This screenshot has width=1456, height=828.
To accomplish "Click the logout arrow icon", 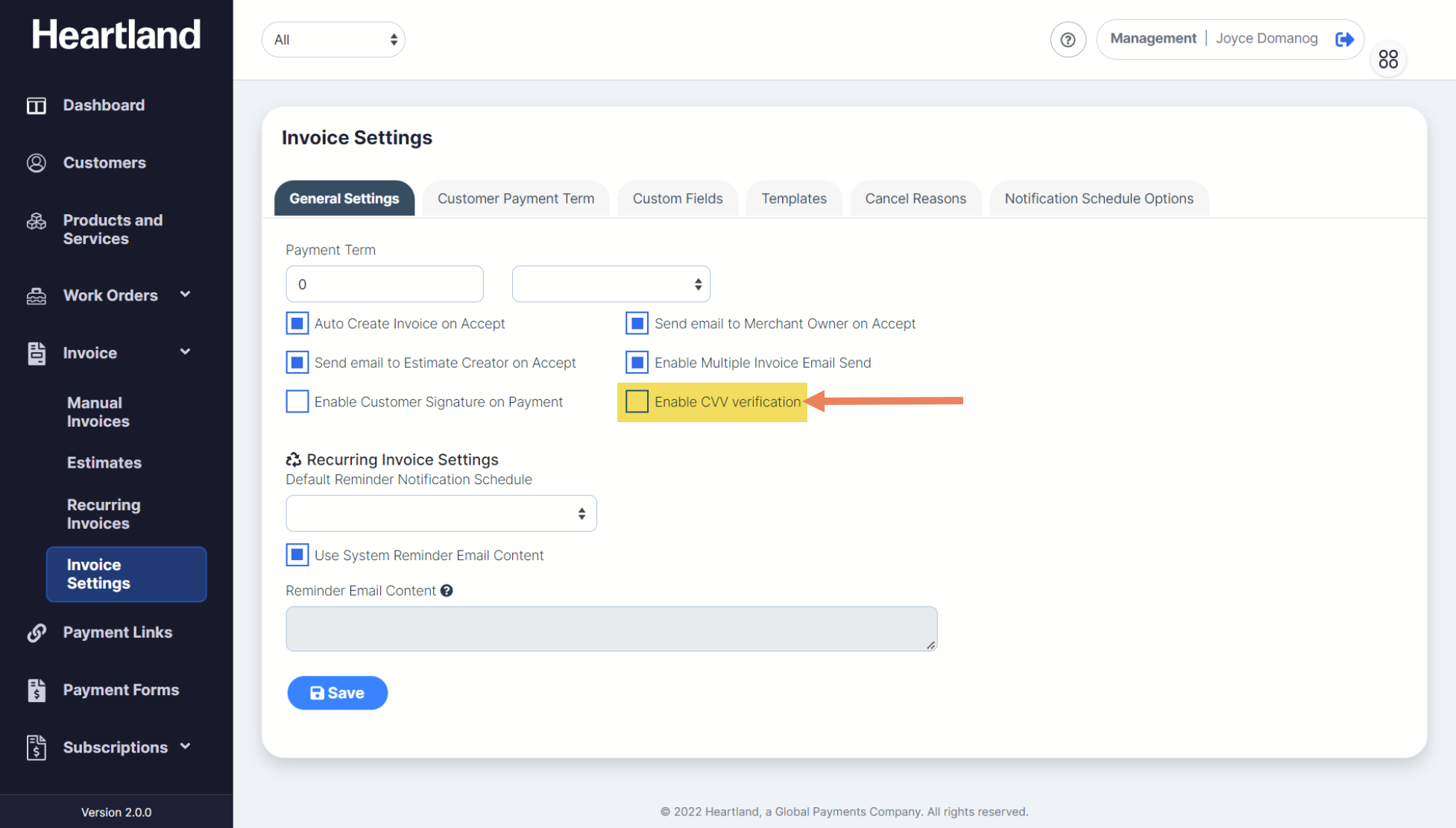I will click(x=1344, y=40).
